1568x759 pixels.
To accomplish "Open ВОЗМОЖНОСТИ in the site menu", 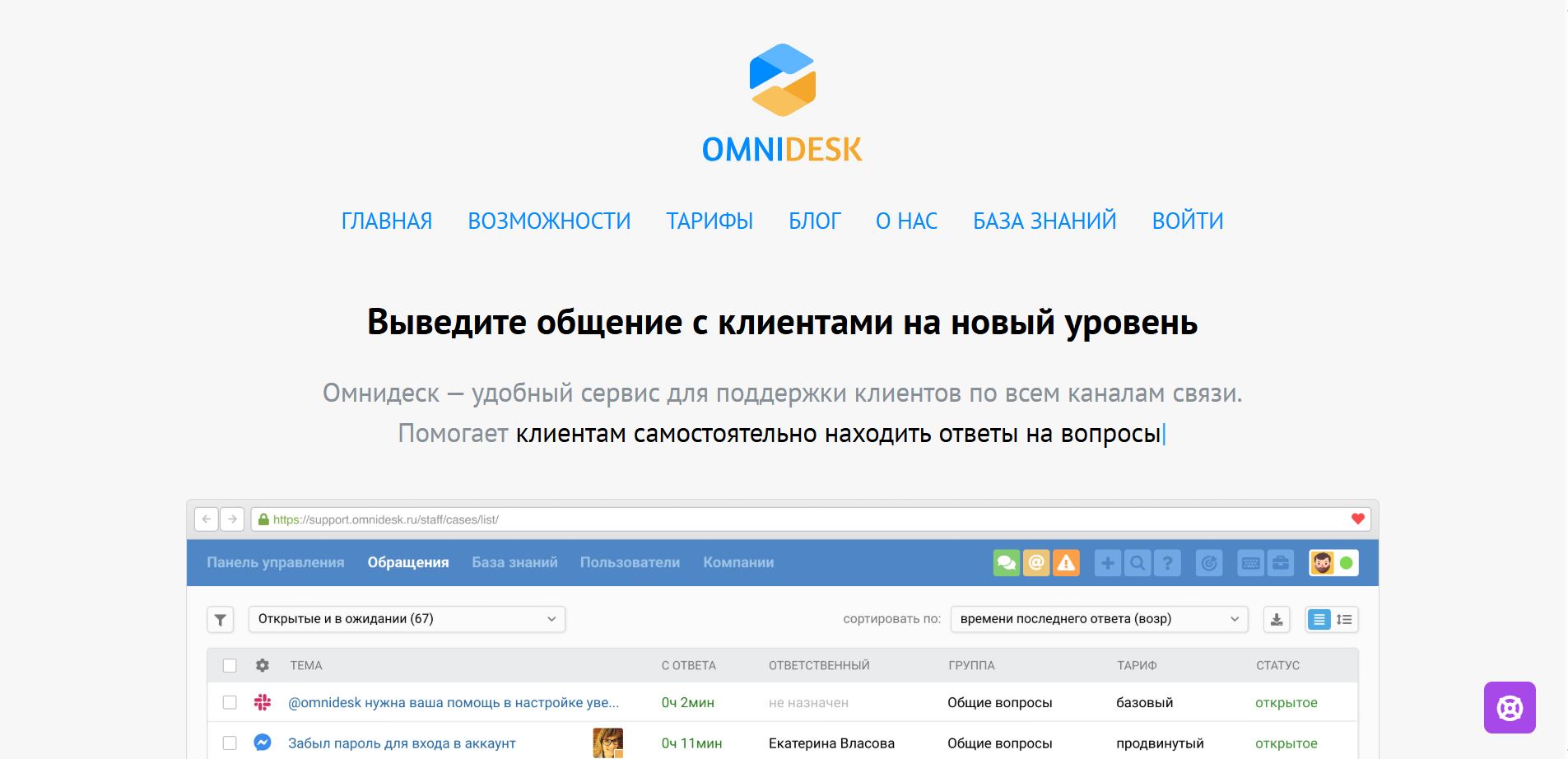I will point(549,221).
